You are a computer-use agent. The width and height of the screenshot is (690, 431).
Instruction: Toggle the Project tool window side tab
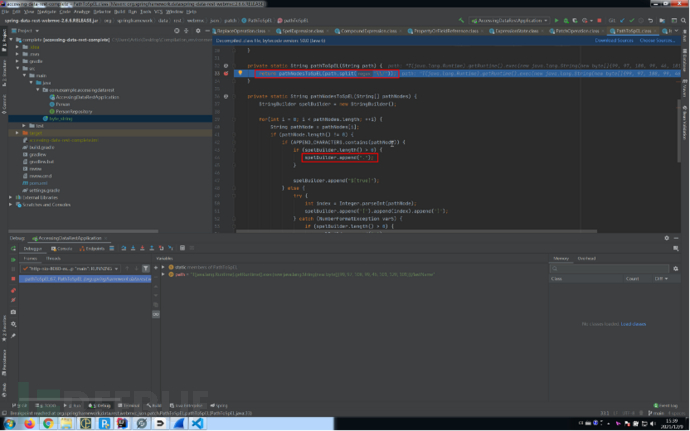point(4,41)
